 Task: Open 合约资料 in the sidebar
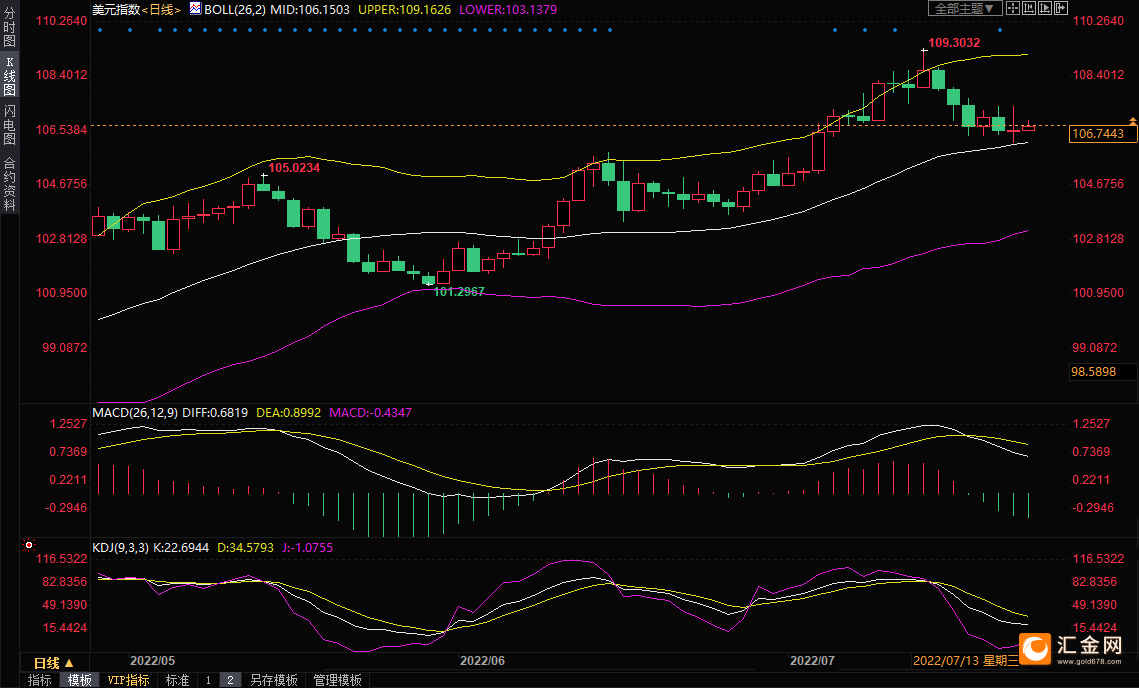coord(9,183)
